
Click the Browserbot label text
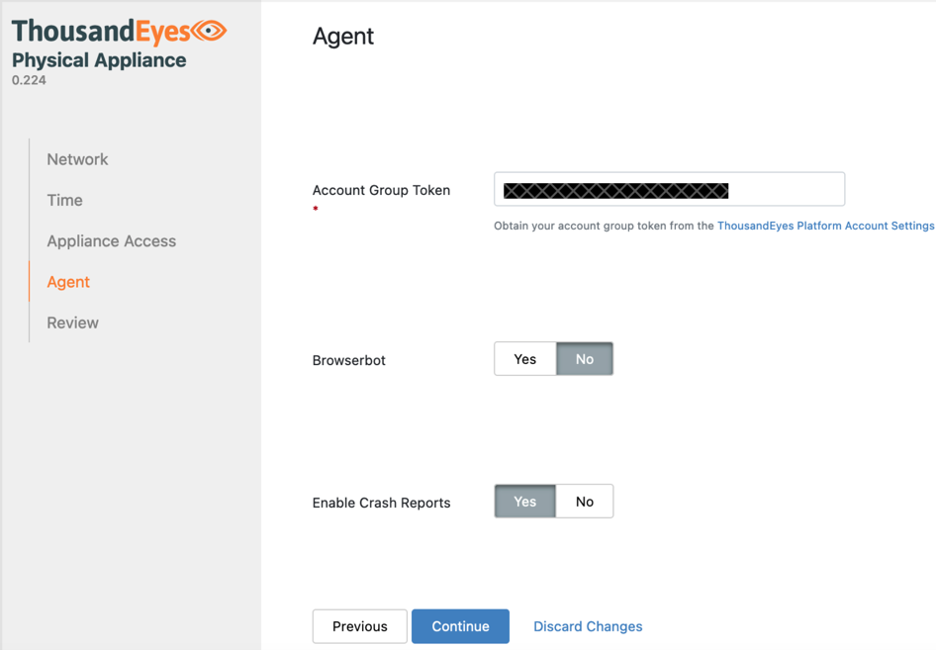(x=349, y=360)
